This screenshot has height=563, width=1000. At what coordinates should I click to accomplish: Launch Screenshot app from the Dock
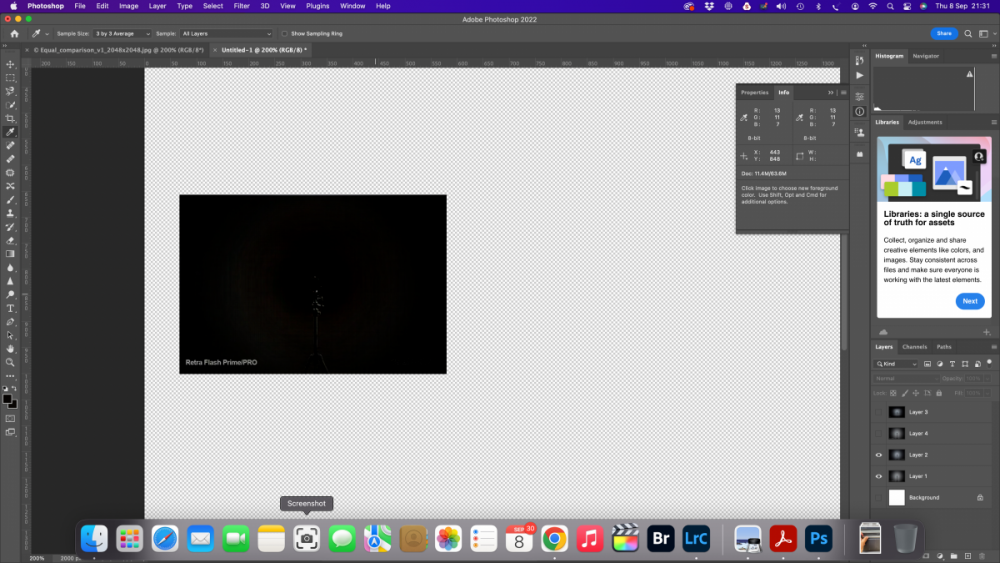(x=307, y=539)
